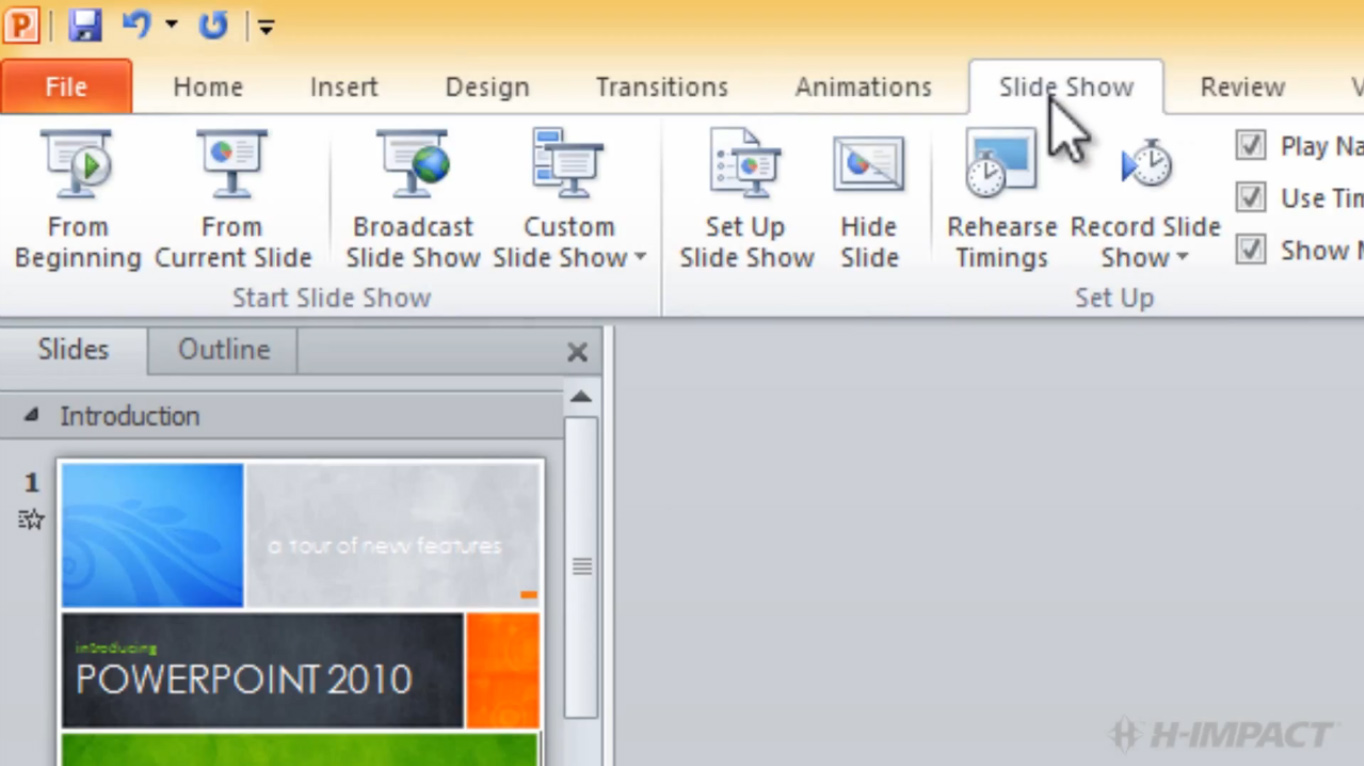The height and width of the screenshot is (766, 1364).
Task: Click the Record Slide Show stopwatch icon
Action: (1146, 165)
